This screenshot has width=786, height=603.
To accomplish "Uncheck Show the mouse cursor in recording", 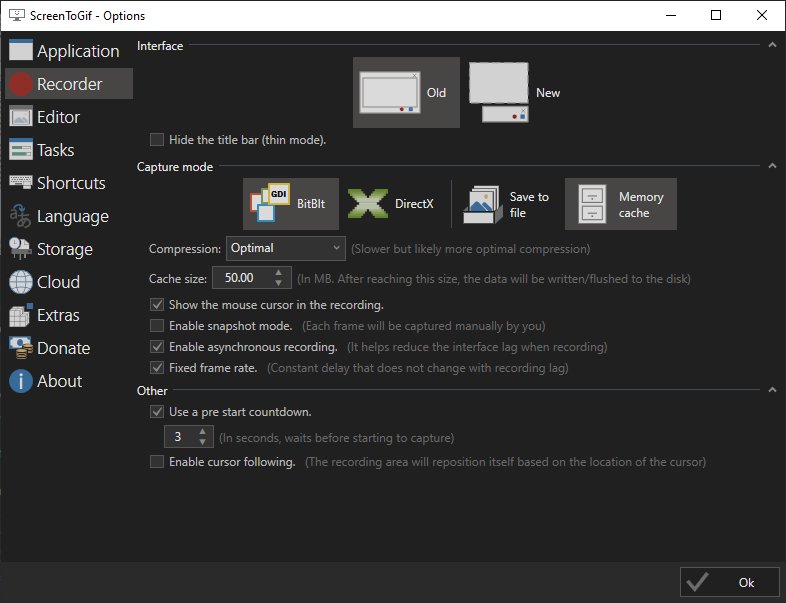I will [x=157, y=304].
